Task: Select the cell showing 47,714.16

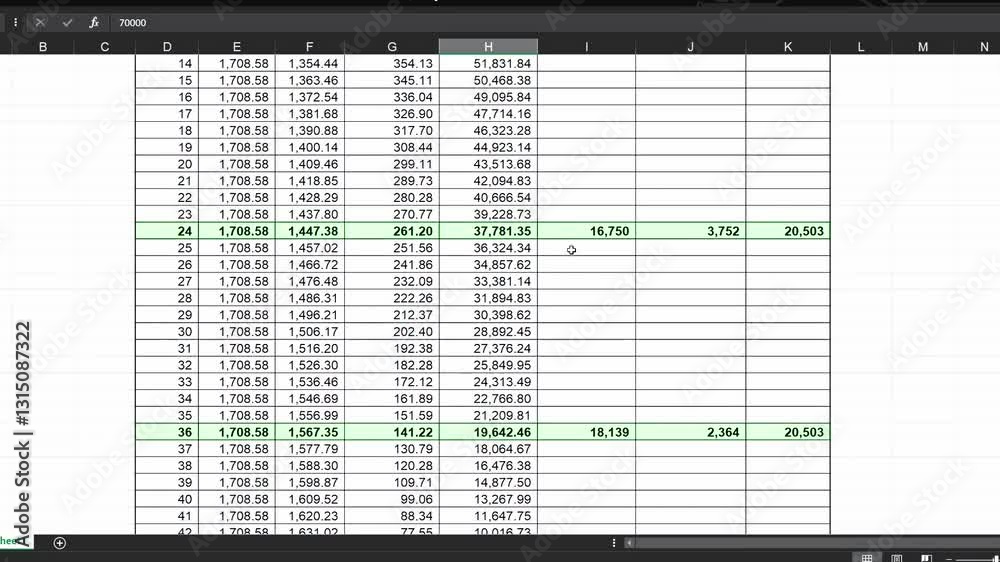Action: 489,114
